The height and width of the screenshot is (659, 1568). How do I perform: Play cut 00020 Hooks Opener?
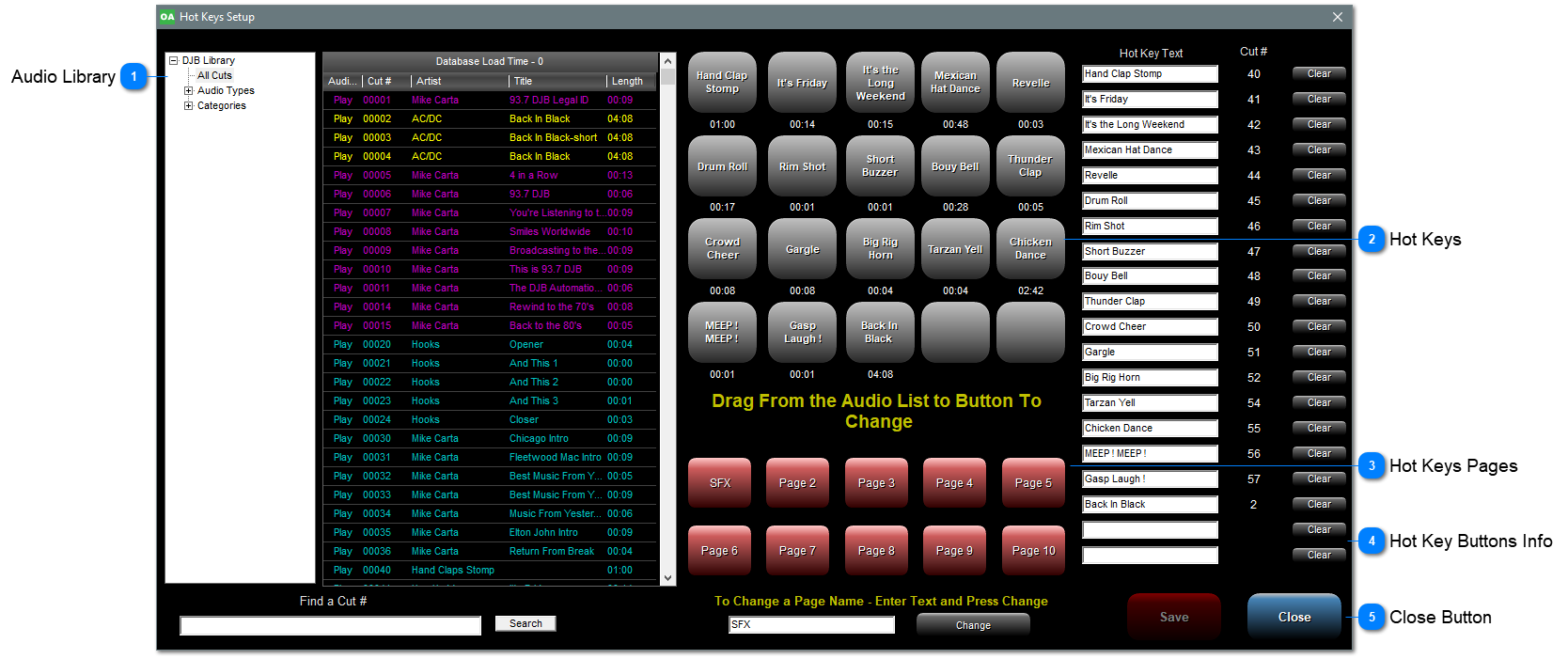(x=343, y=344)
